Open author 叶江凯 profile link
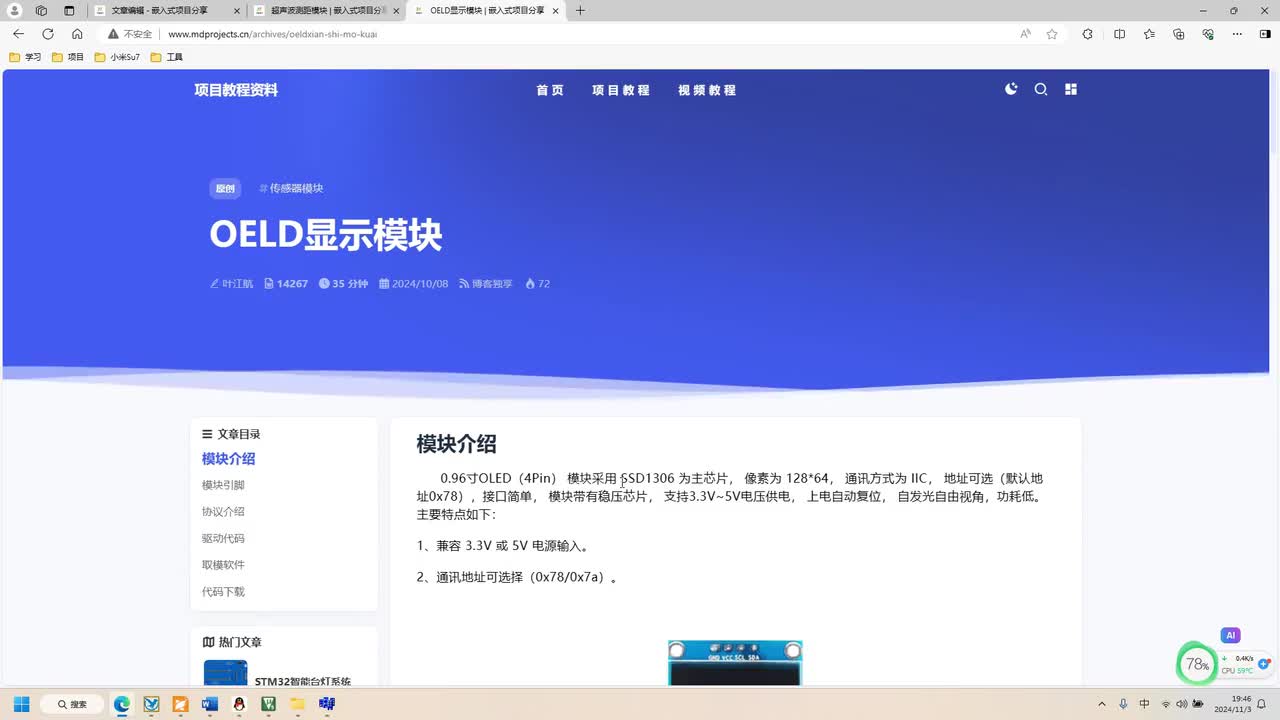 point(231,284)
